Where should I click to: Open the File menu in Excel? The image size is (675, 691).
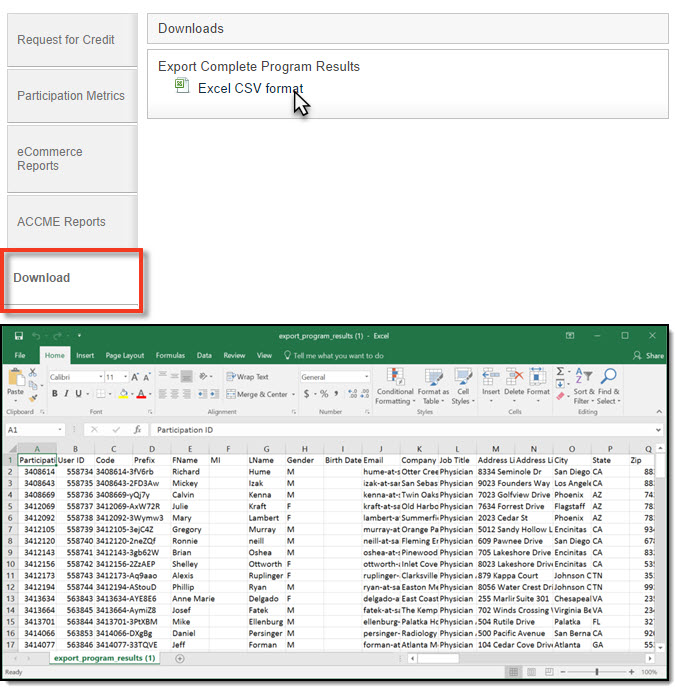coord(20,355)
